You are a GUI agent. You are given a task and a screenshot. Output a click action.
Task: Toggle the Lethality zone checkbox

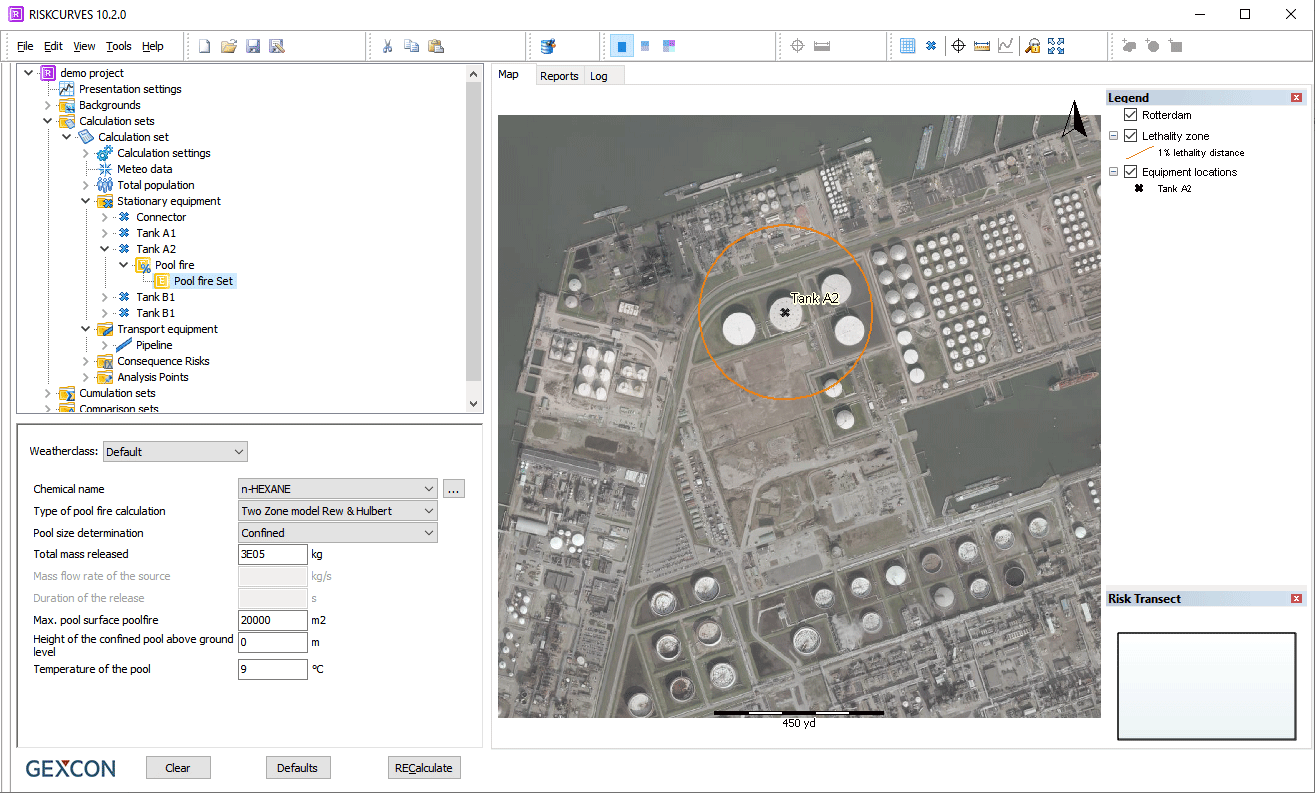pyautogui.click(x=1131, y=136)
